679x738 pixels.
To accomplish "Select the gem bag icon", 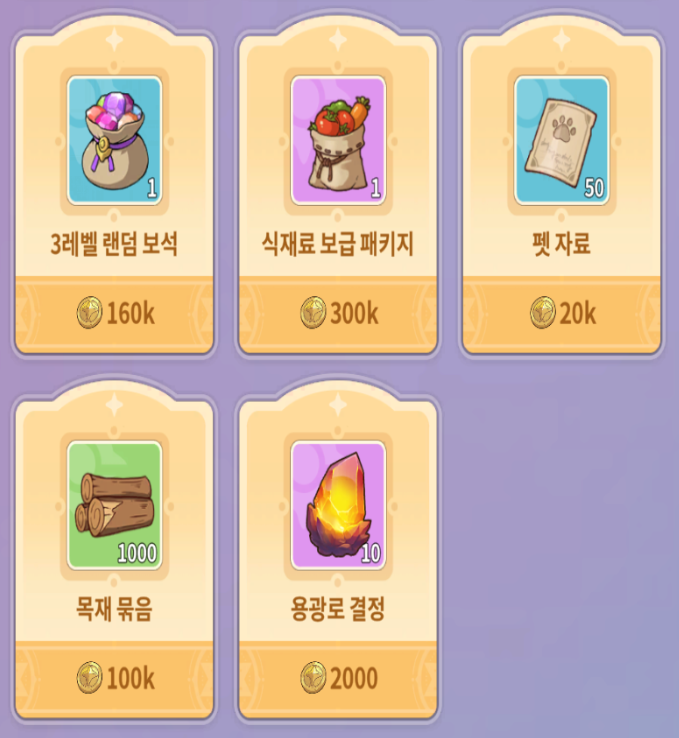I will click(x=114, y=141).
